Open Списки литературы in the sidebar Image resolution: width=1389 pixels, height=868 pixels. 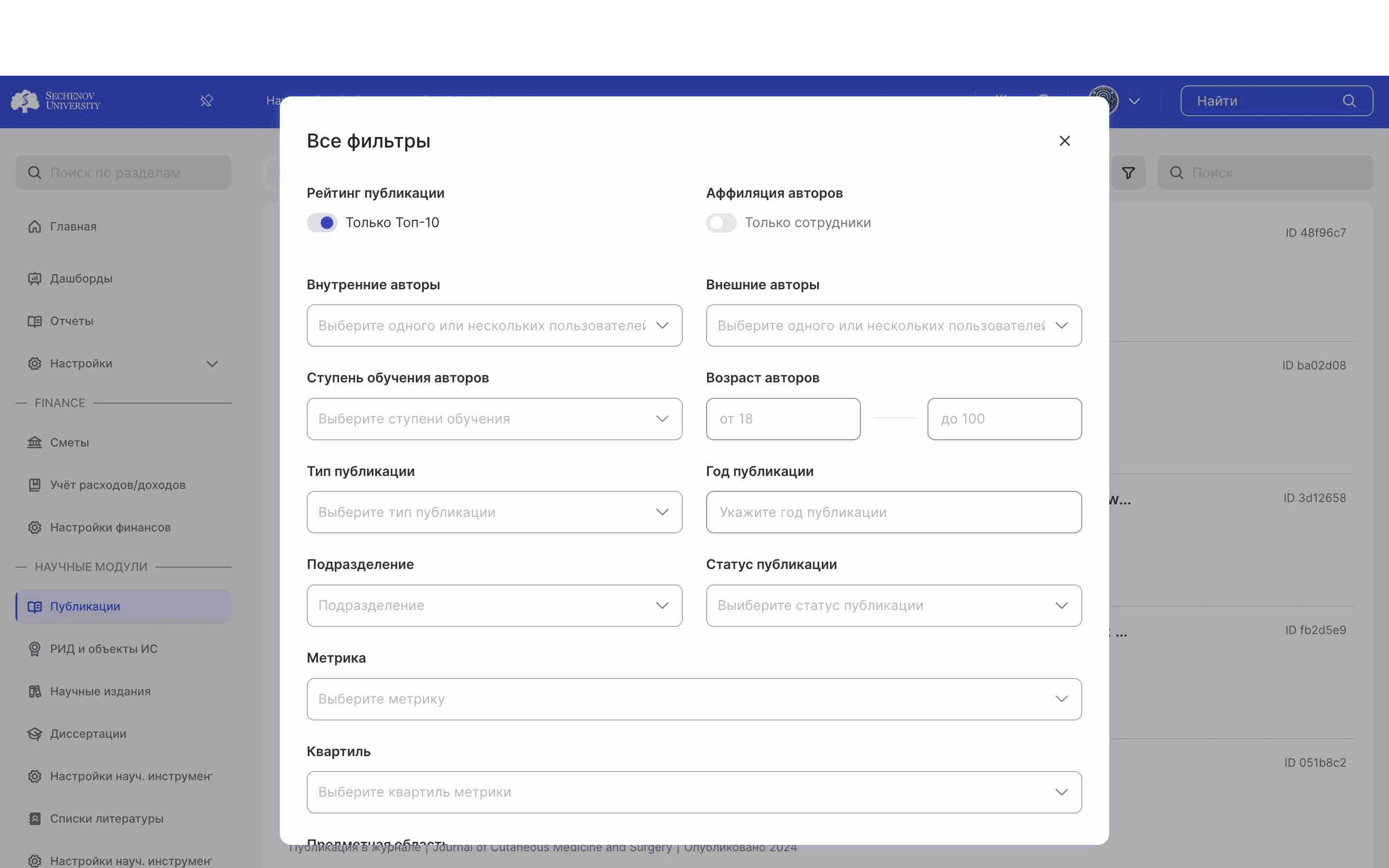point(123,819)
